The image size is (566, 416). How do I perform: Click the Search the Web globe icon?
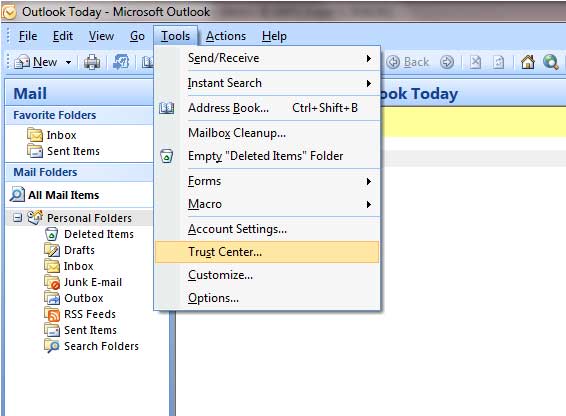[x=551, y=62]
